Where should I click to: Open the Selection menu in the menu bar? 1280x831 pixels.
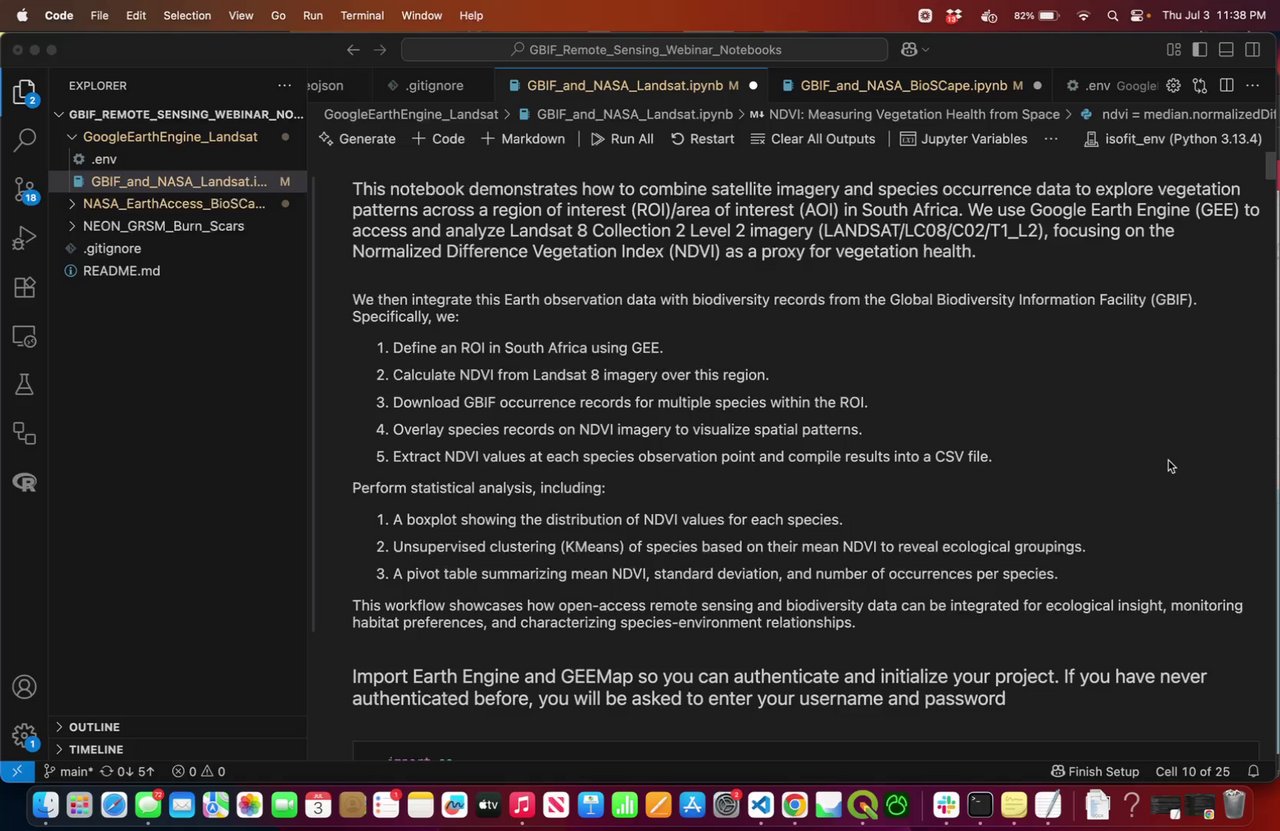187,16
